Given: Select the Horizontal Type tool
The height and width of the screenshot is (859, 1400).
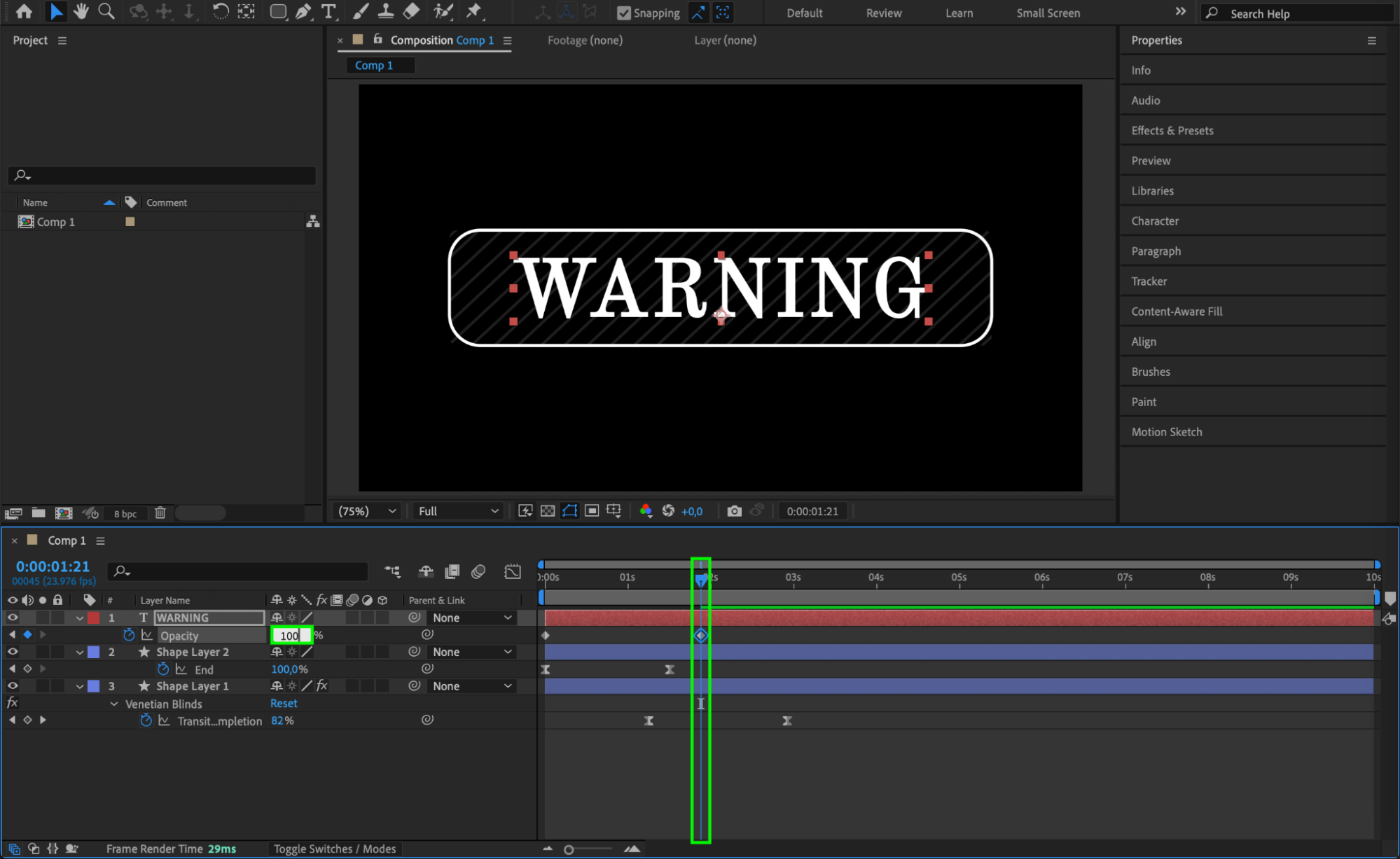Looking at the screenshot, I should [328, 11].
